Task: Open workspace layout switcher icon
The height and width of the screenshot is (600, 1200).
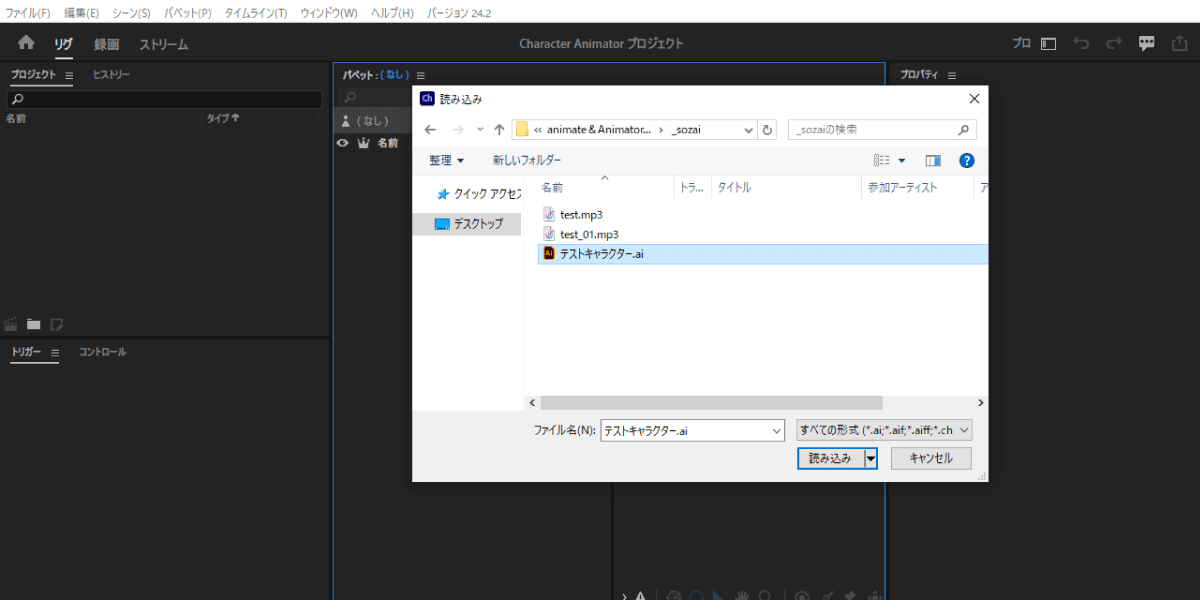Action: click(x=1048, y=44)
